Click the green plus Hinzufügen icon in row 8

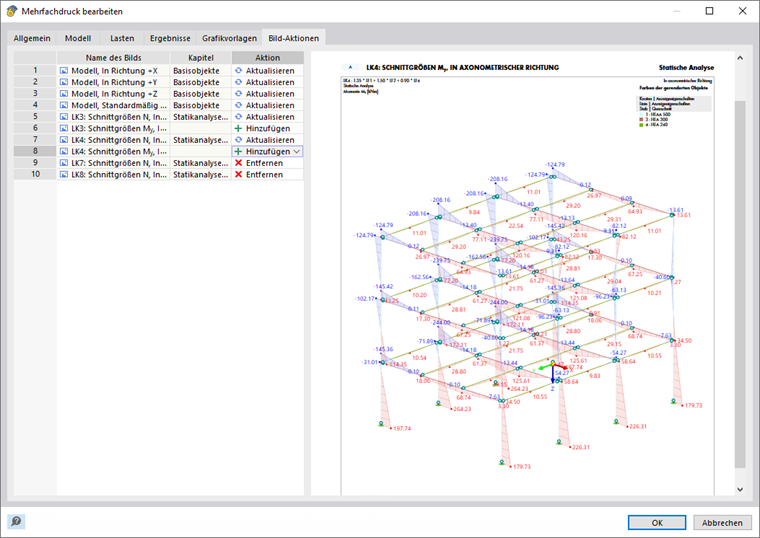click(x=238, y=151)
